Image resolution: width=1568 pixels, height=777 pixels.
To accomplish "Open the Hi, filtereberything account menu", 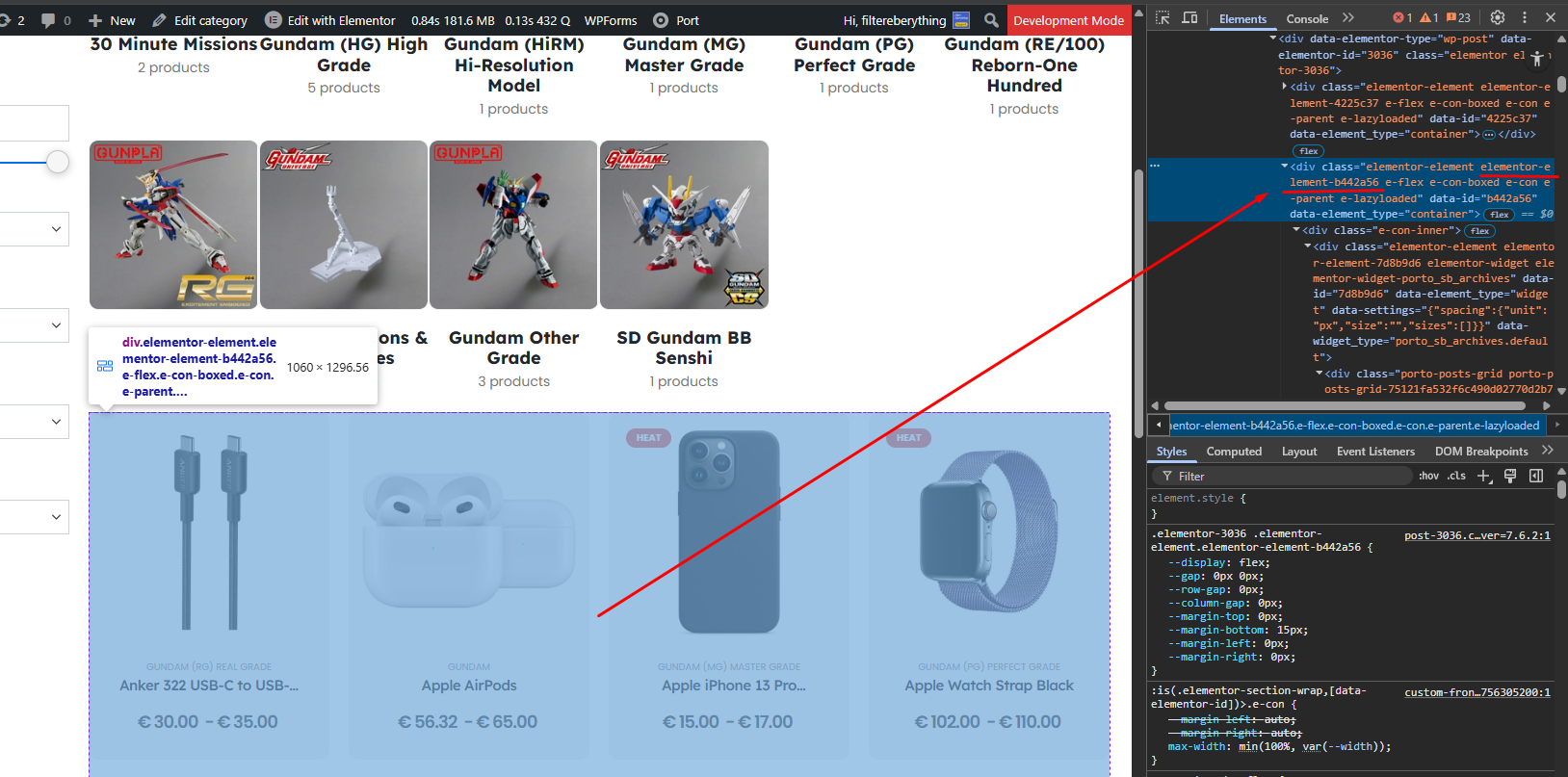I will [x=905, y=20].
